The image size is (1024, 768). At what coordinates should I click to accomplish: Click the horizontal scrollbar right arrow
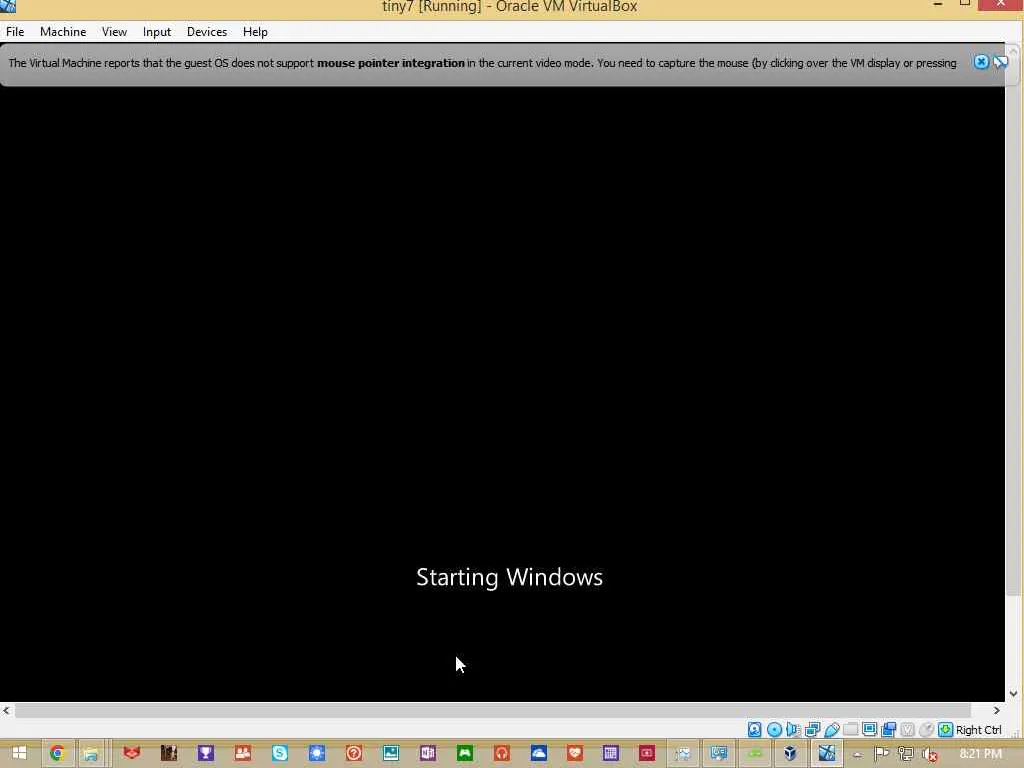(997, 710)
